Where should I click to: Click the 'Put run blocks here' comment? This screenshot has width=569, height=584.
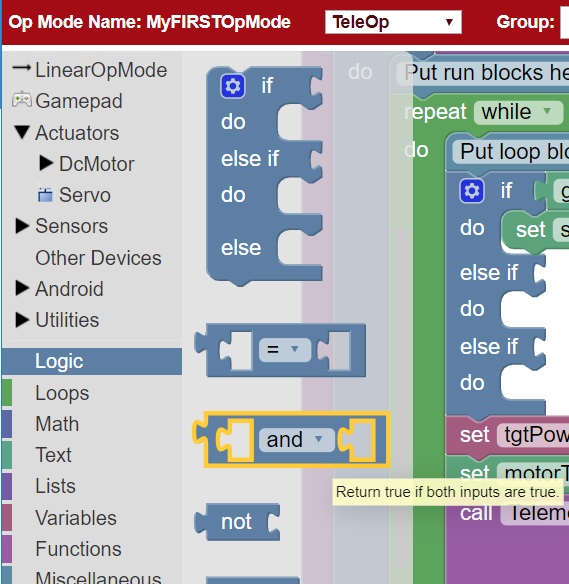pos(483,73)
